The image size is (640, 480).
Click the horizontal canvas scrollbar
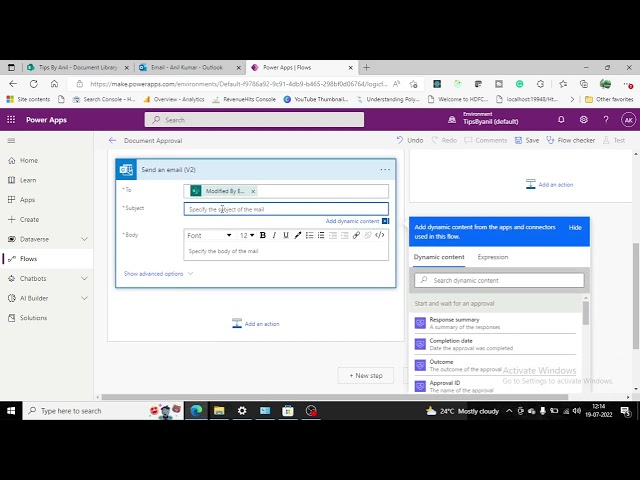(335, 397)
